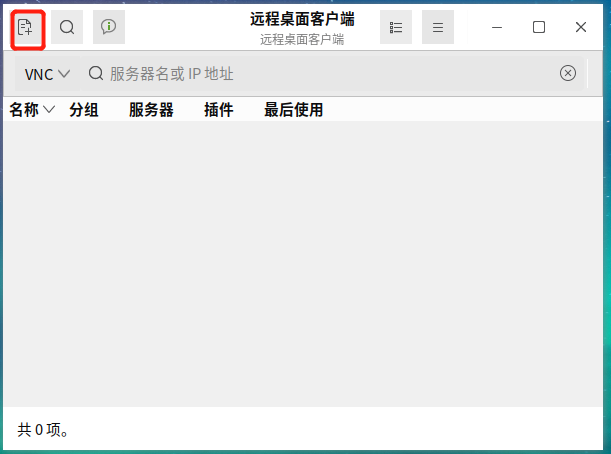The width and height of the screenshot is (611, 454).
Task: Toggle the search bar magnifier button
Action: click(67, 27)
